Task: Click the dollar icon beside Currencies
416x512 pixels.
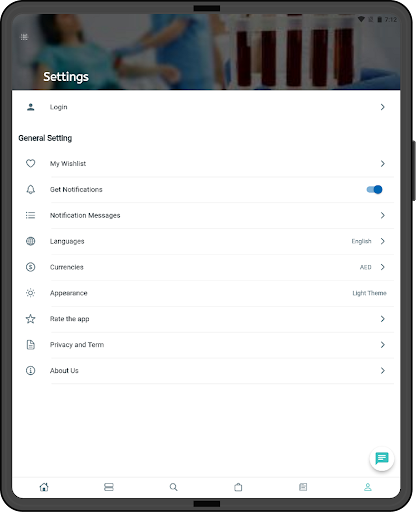Action: 30,267
